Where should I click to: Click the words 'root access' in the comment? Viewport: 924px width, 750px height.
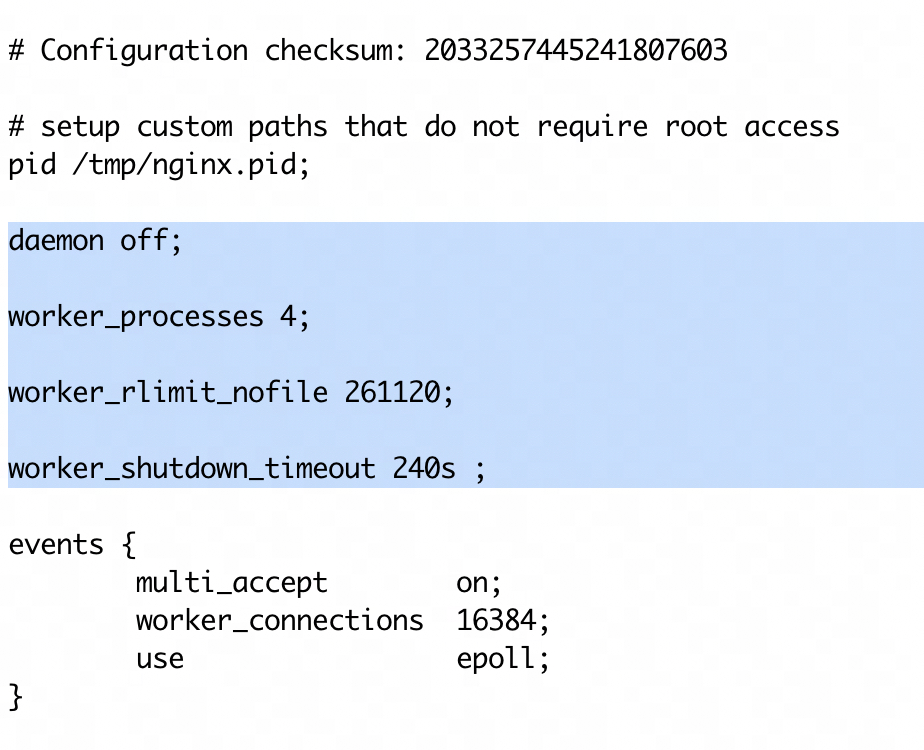(x=753, y=127)
